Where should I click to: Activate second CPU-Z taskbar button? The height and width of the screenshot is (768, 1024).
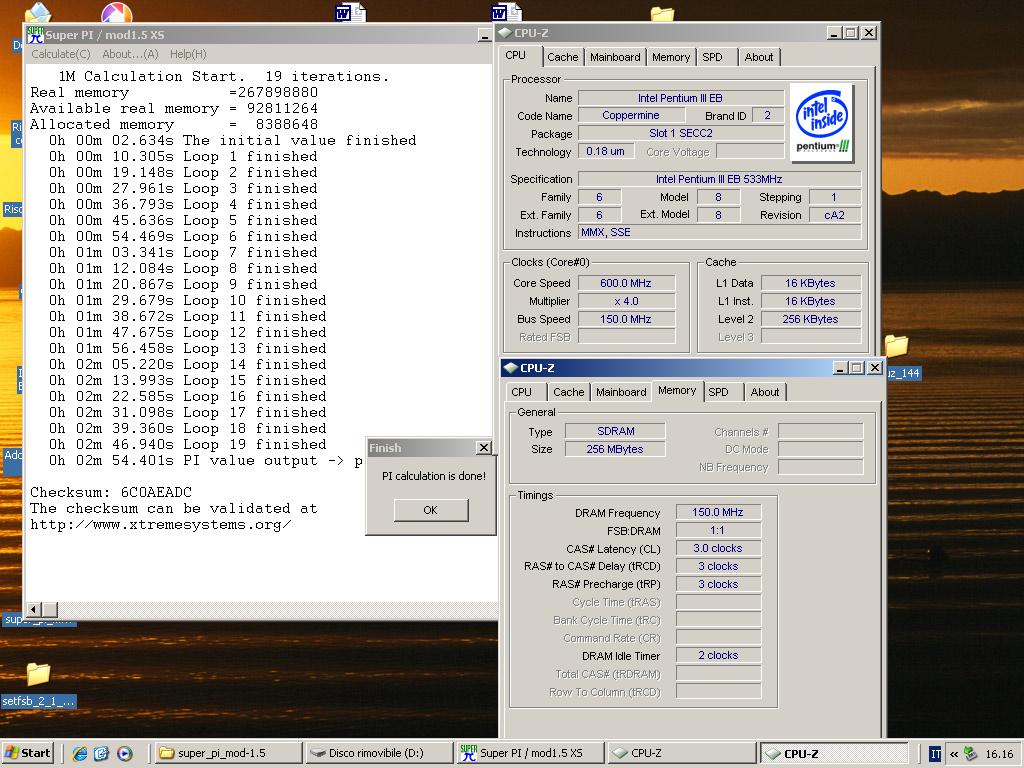click(834, 753)
